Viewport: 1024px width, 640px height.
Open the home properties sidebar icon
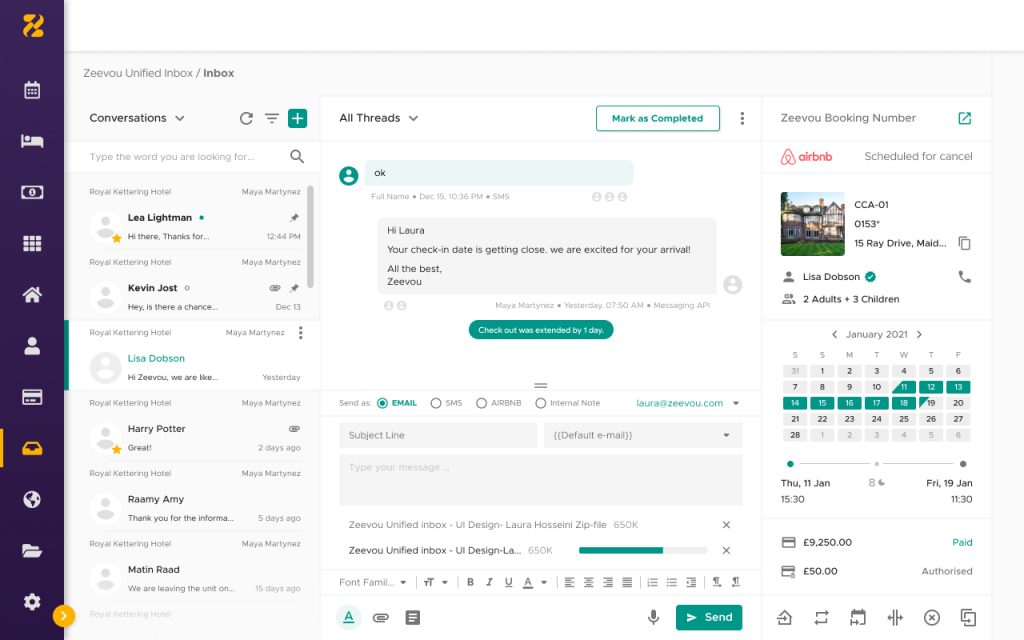(x=32, y=295)
